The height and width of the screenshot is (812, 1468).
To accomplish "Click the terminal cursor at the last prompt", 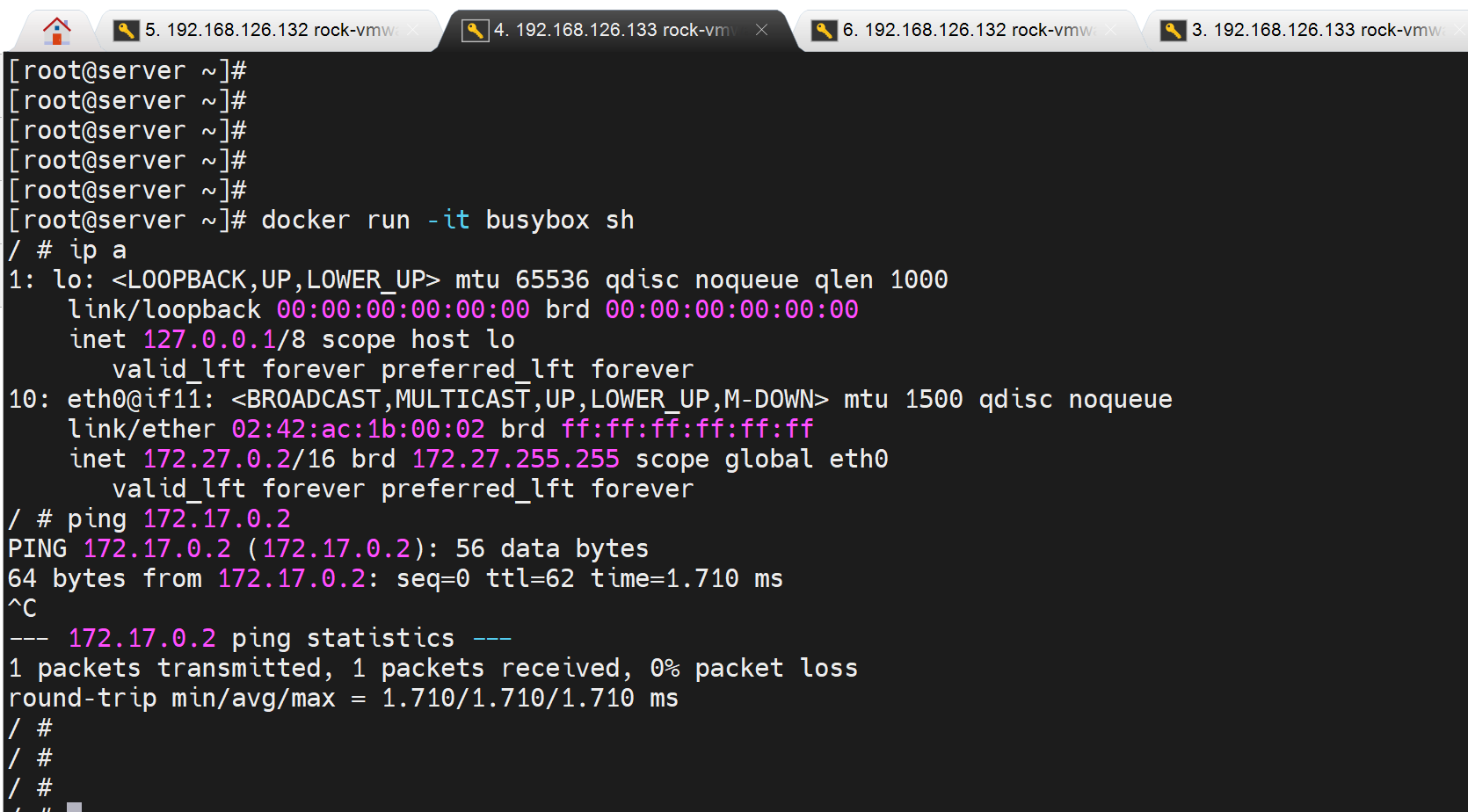I will click(x=75, y=807).
